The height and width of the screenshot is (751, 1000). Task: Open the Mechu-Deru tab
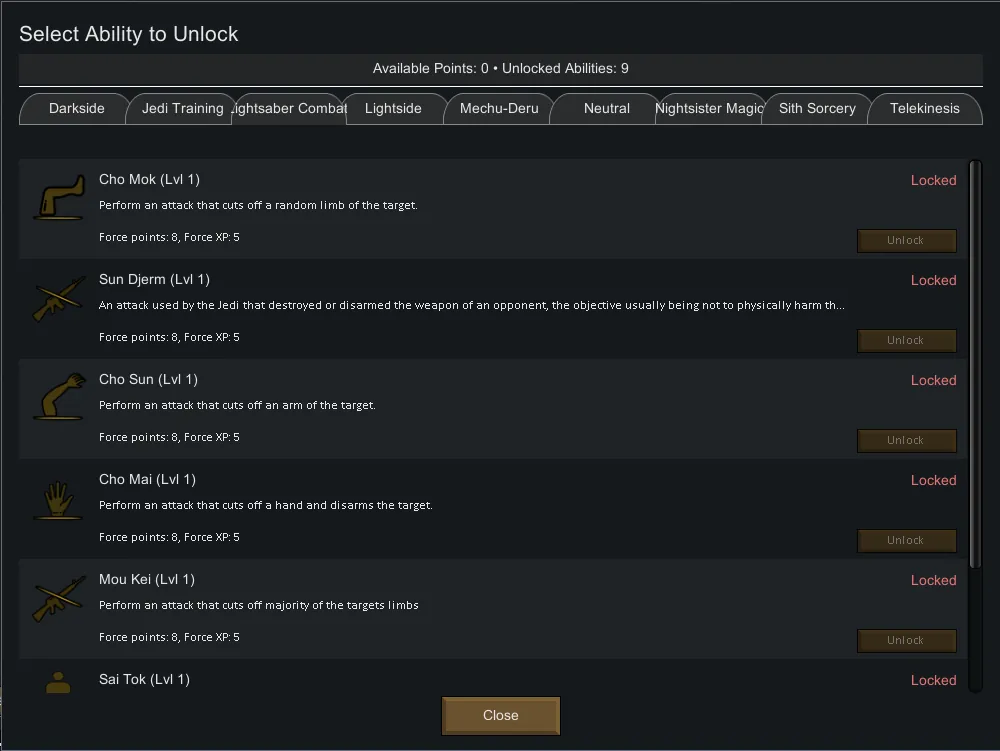(499, 109)
